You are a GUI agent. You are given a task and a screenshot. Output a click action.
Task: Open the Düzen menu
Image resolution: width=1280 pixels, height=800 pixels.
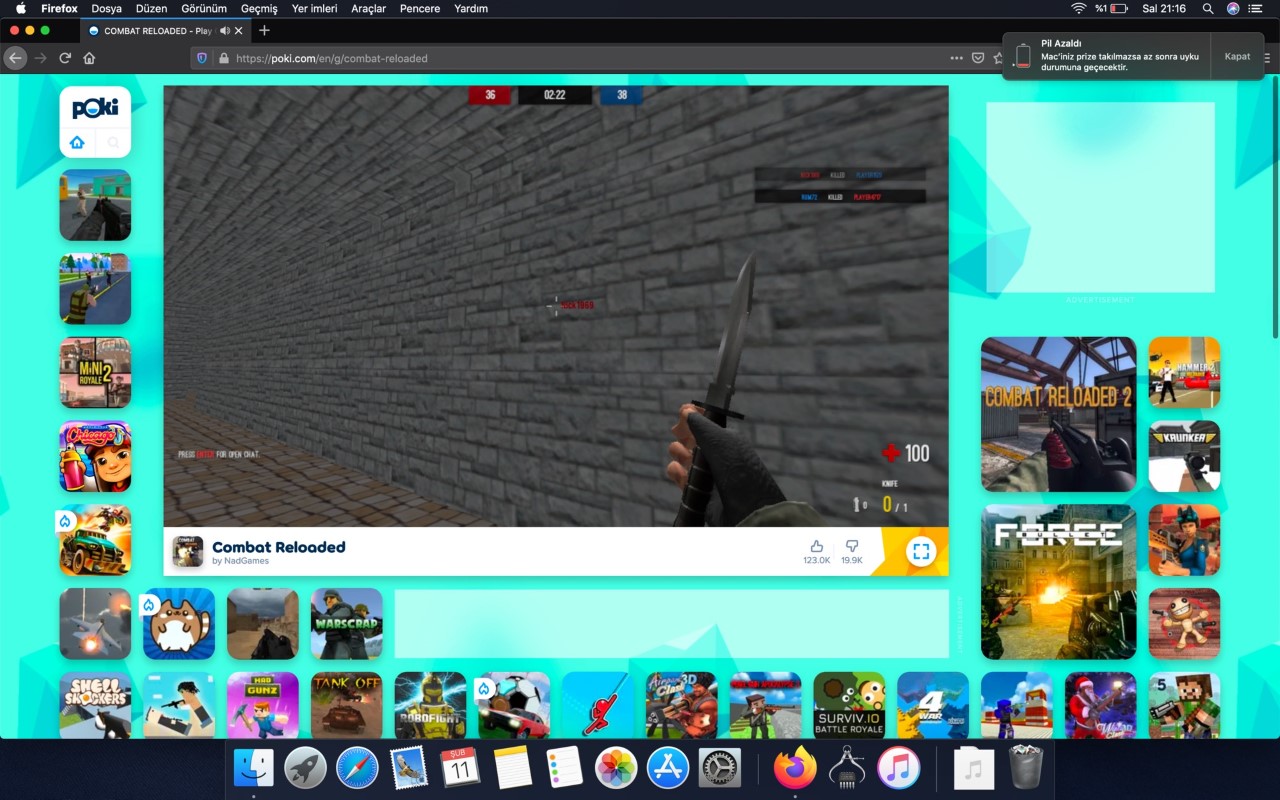coord(151,8)
